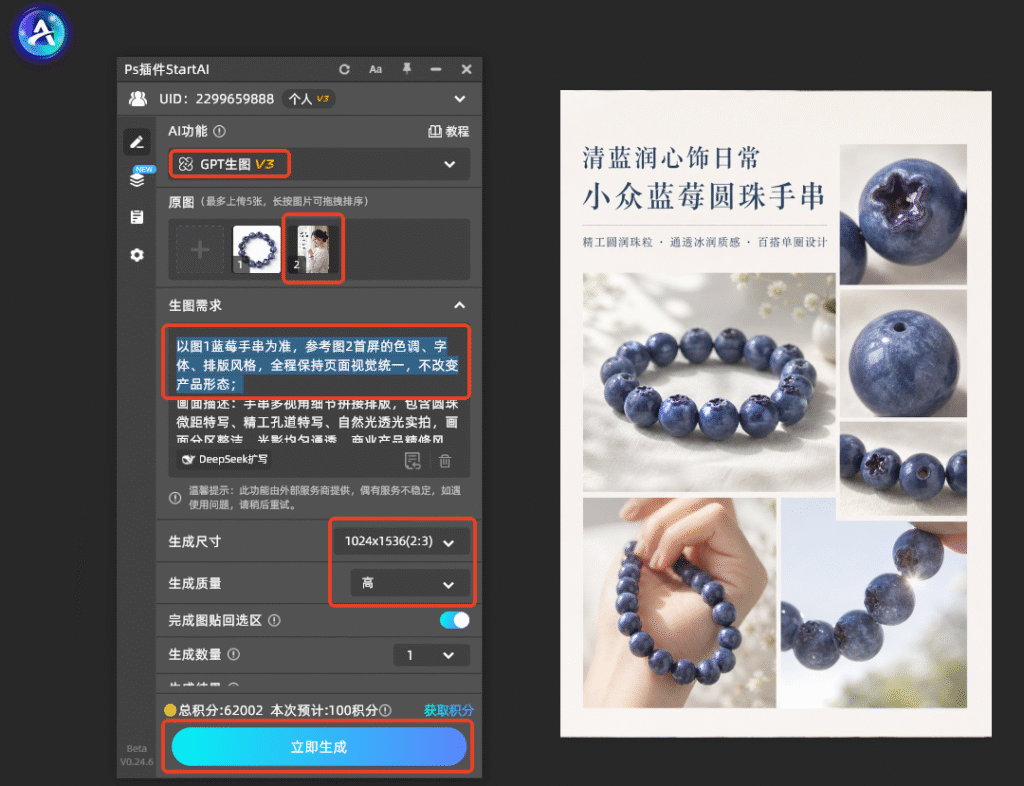Clear the prompt with the trash icon

(x=445, y=461)
